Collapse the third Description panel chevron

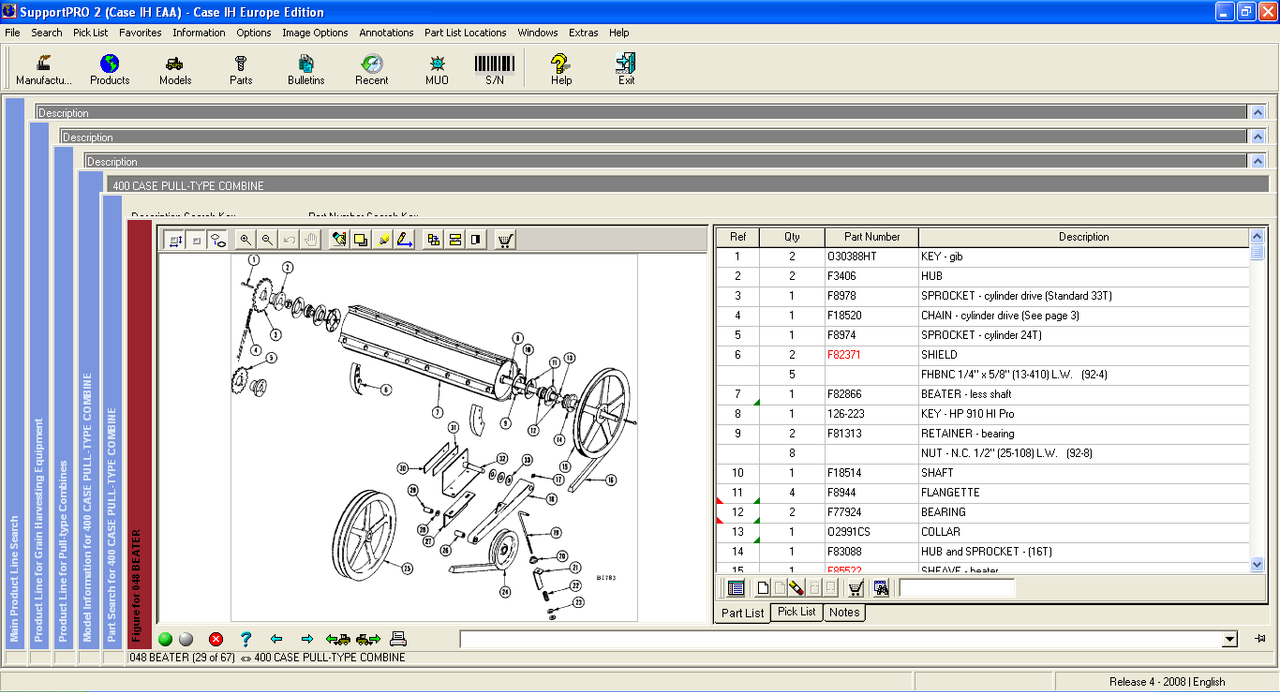(x=1258, y=161)
